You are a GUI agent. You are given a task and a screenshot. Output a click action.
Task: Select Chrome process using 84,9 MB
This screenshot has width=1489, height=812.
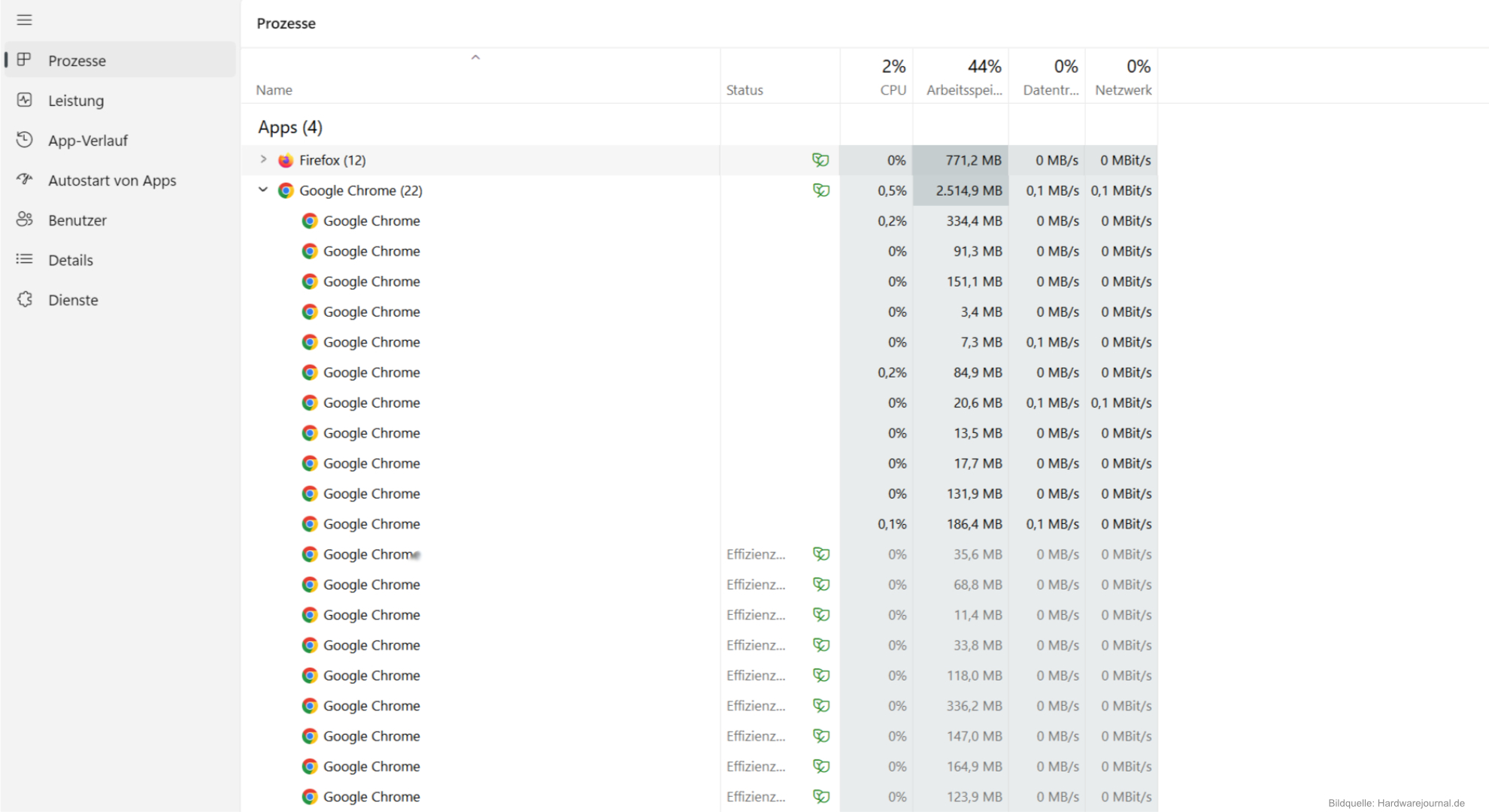coord(699,372)
